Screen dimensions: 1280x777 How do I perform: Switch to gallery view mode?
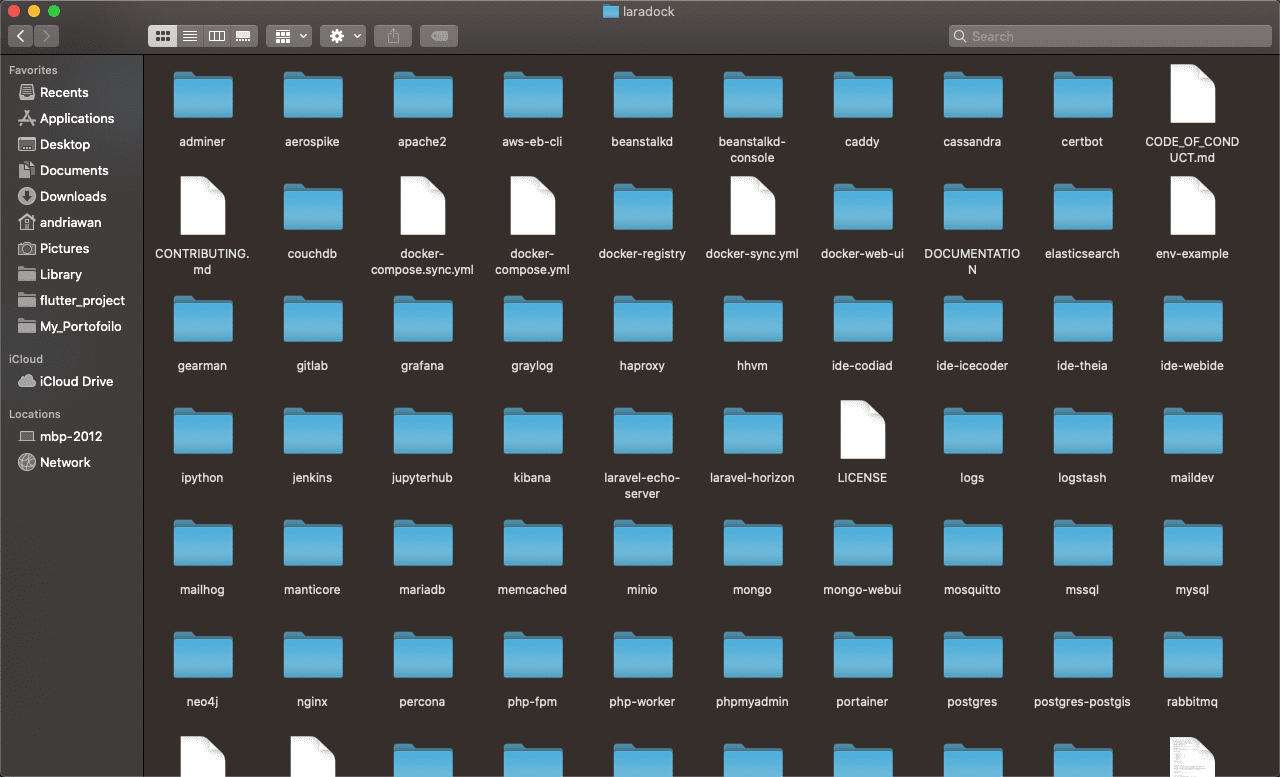(243, 36)
